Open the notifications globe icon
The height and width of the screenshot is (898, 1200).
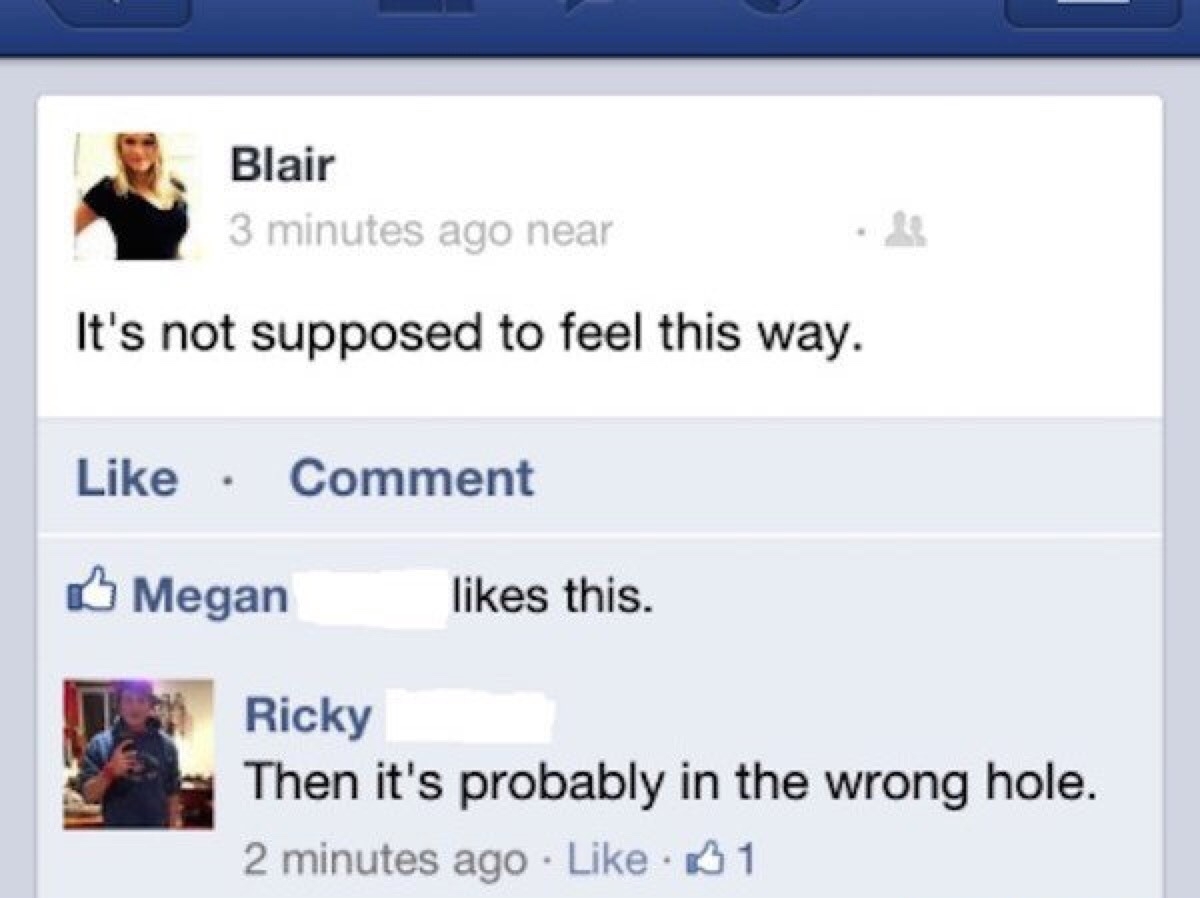click(x=771, y=6)
